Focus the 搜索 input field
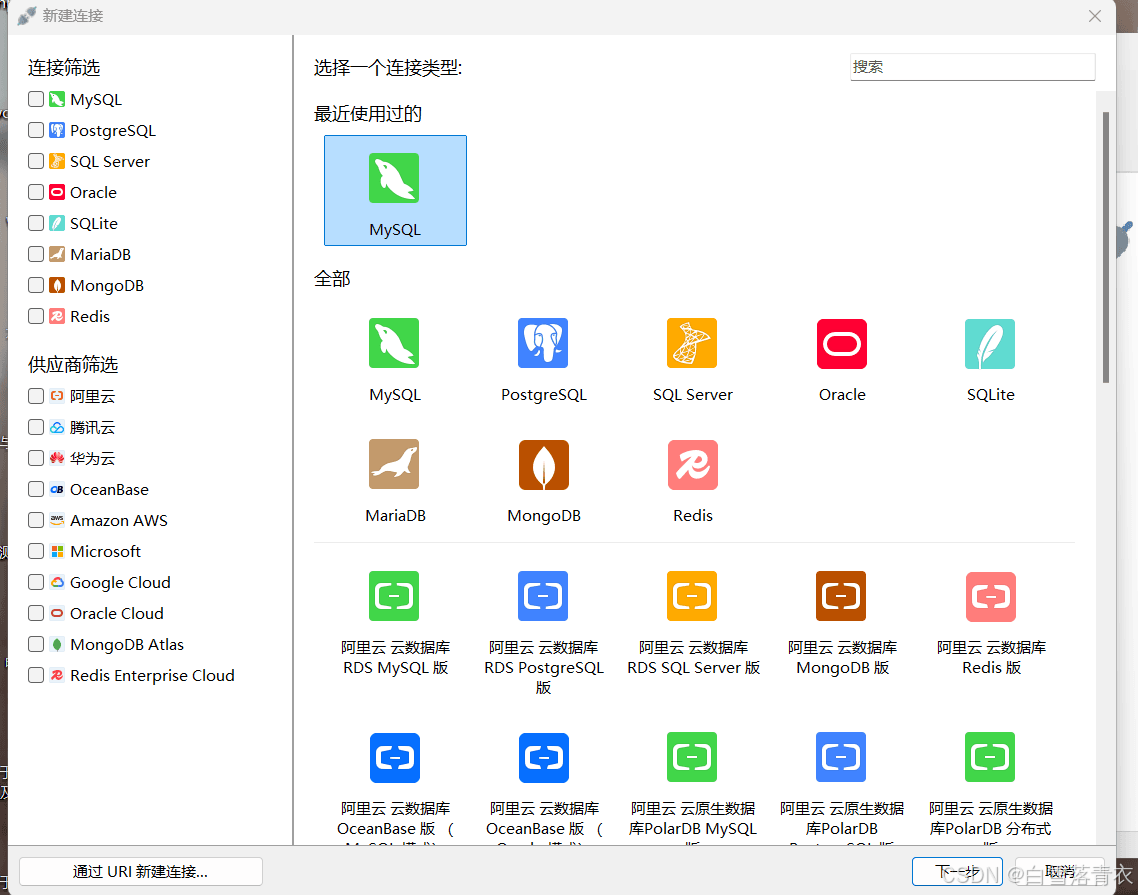1138x895 pixels. point(971,67)
